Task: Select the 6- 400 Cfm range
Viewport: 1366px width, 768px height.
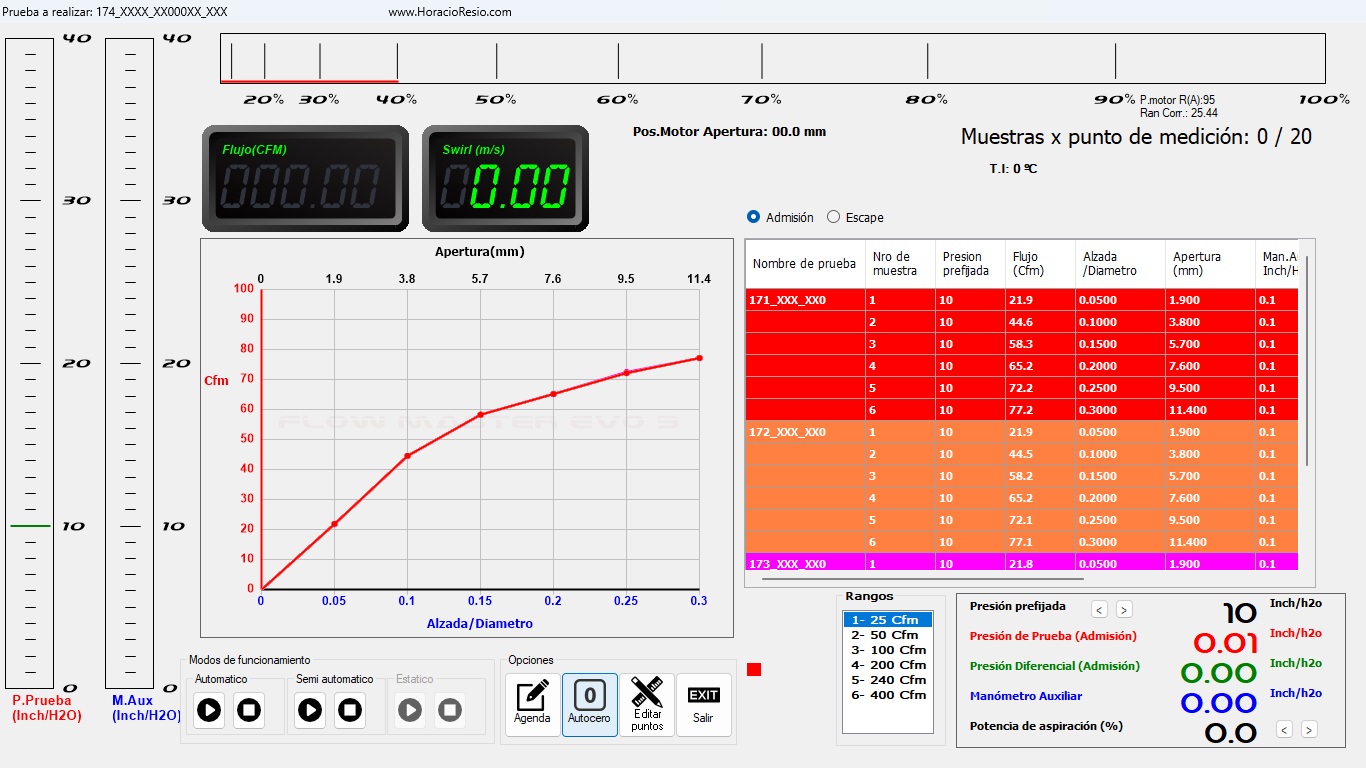Action: click(x=888, y=695)
